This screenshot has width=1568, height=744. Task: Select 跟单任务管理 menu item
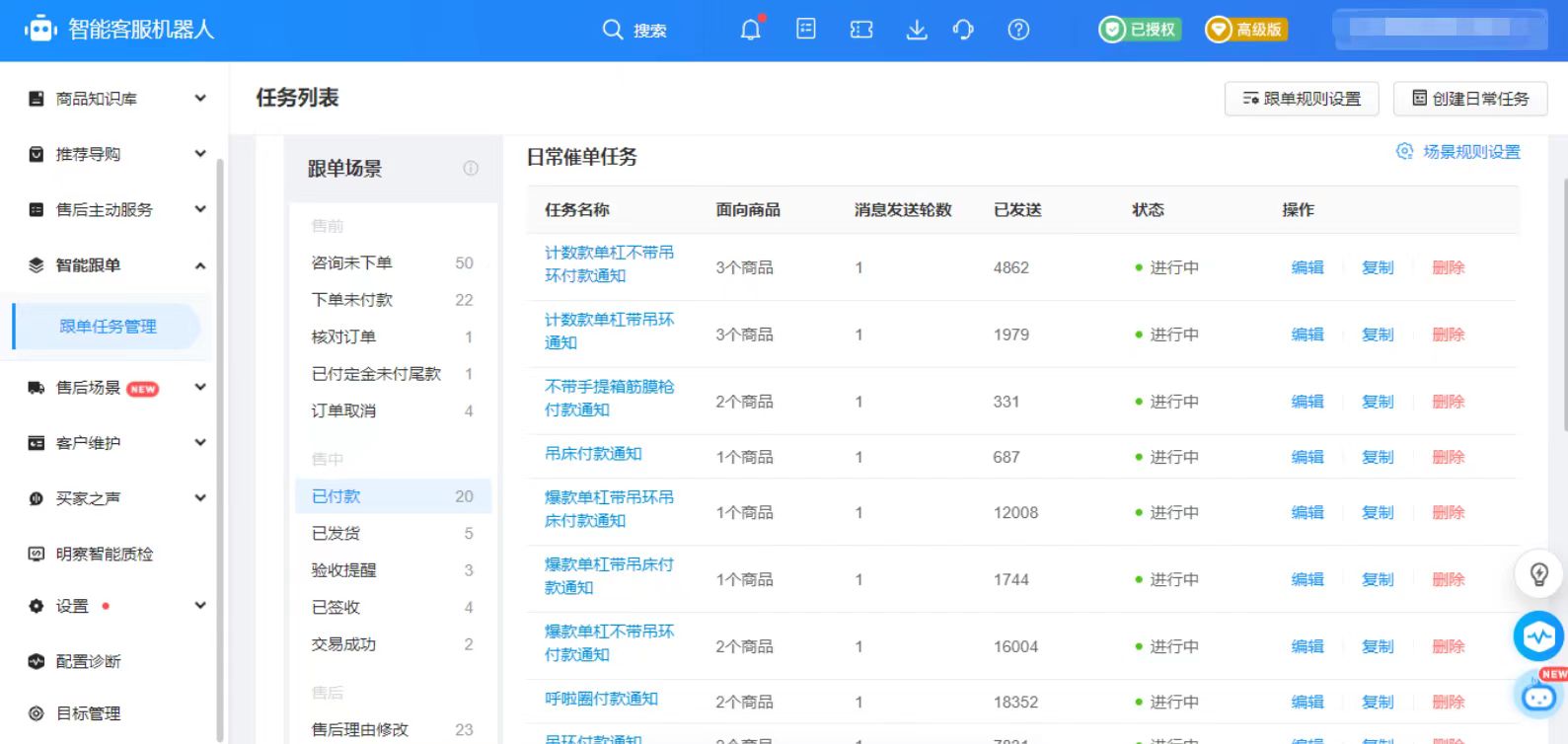[108, 327]
